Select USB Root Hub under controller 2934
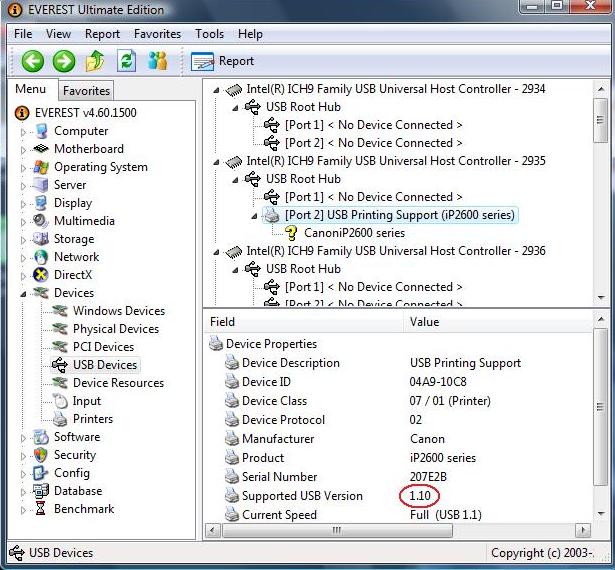The height and width of the screenshot is (570, 615). 303,107
